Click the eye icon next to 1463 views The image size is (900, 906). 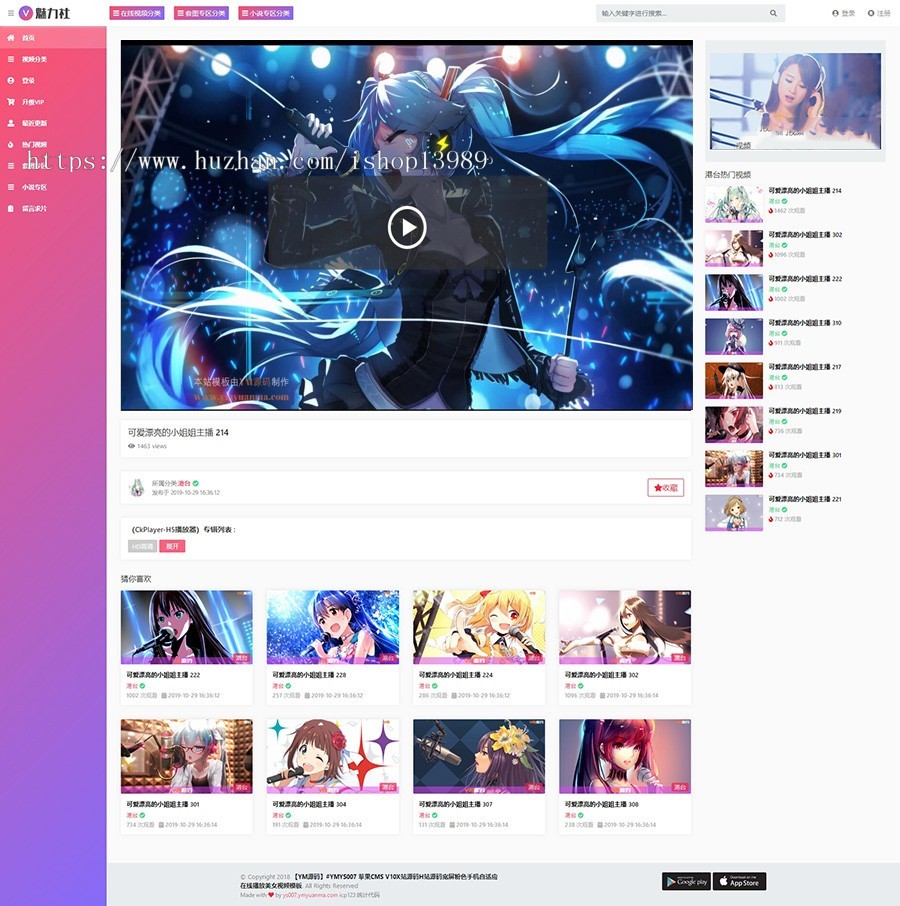(131, 446)
